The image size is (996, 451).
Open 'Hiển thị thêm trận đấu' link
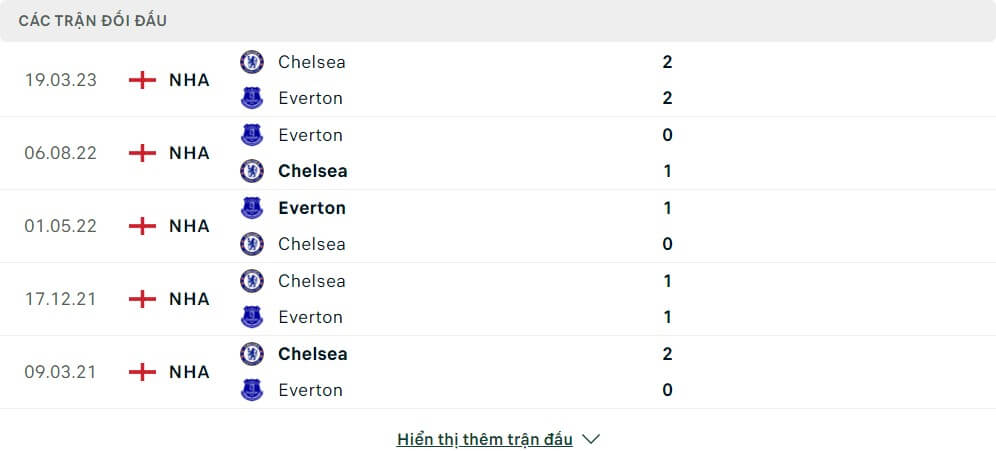click(x=485, y=439)
